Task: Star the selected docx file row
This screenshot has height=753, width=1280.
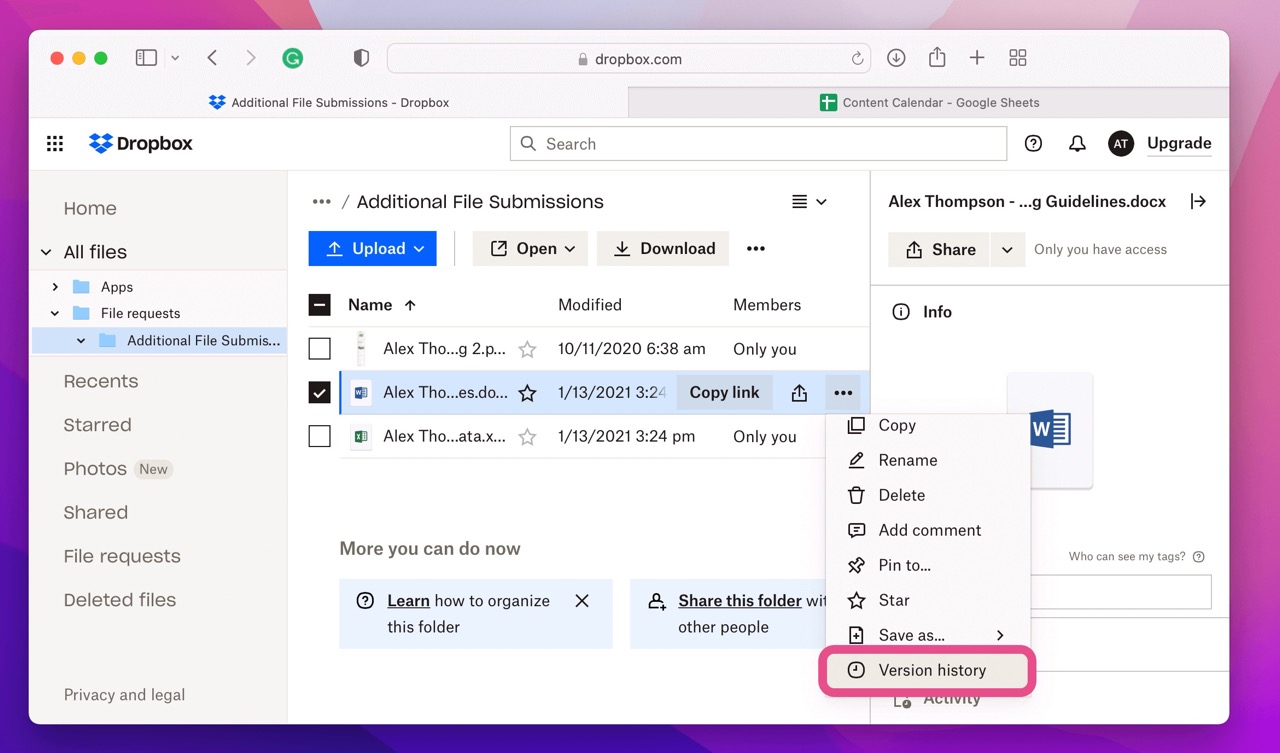Action: pos(527,393)
